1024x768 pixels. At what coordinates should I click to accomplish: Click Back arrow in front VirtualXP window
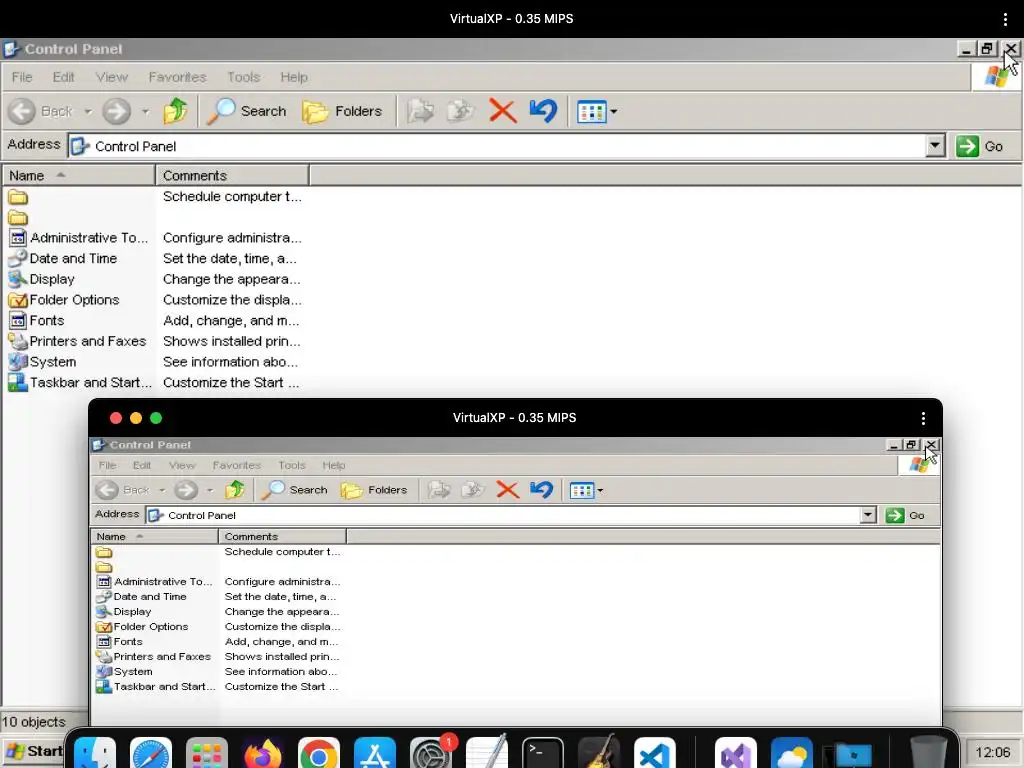point(107,490)
